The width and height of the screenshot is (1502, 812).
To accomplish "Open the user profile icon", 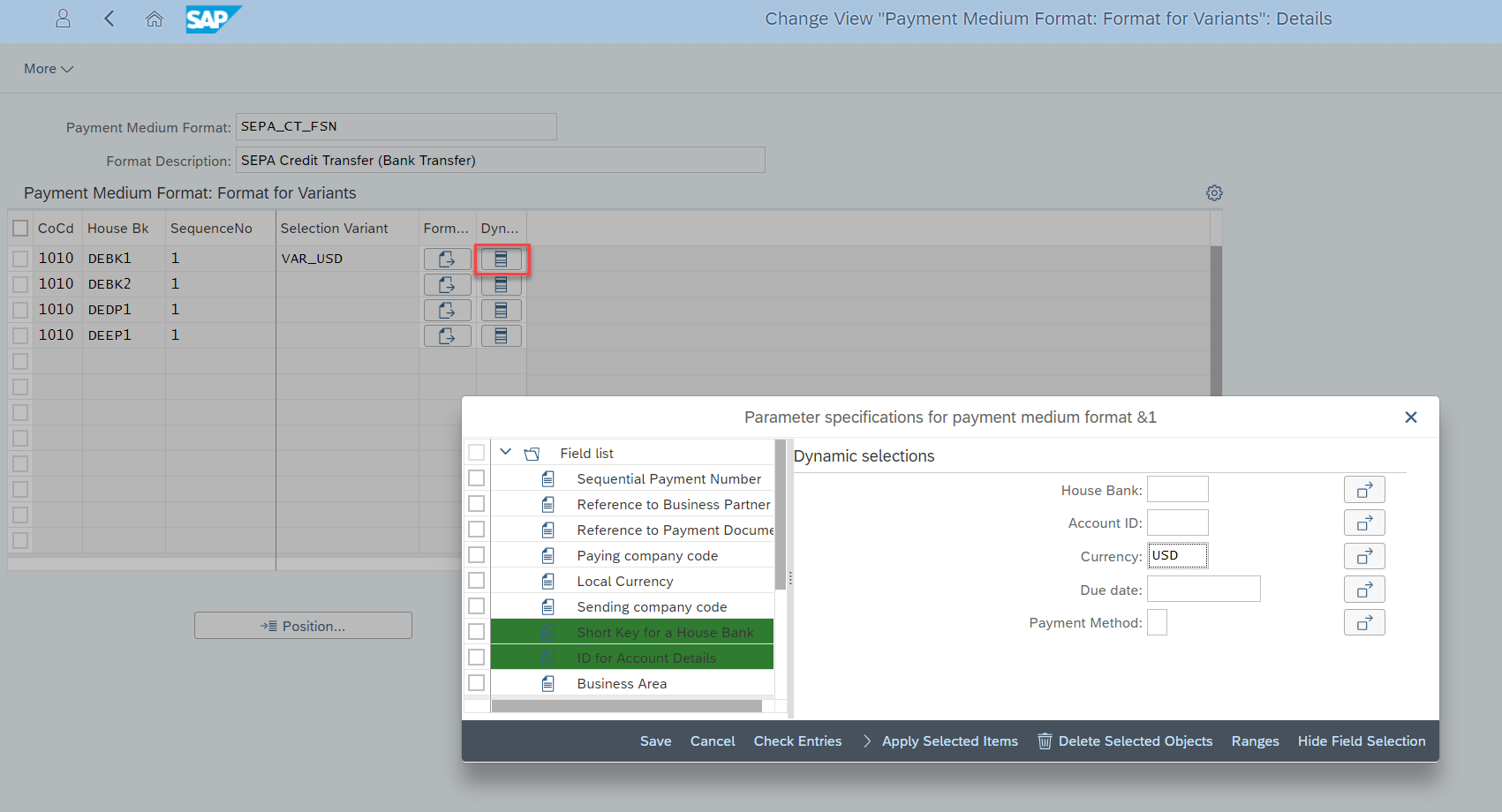I will 63,19.
